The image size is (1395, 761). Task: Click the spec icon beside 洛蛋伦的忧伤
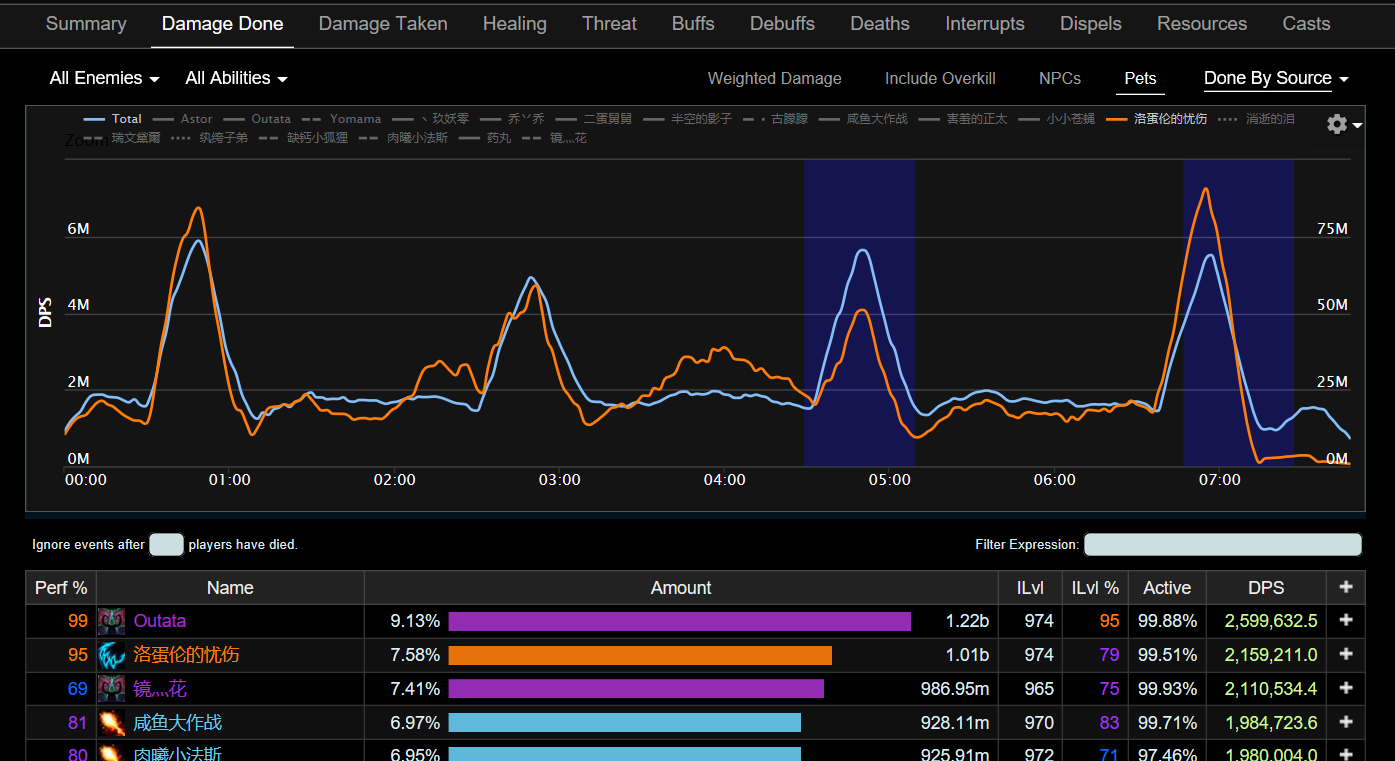(111, 655)
